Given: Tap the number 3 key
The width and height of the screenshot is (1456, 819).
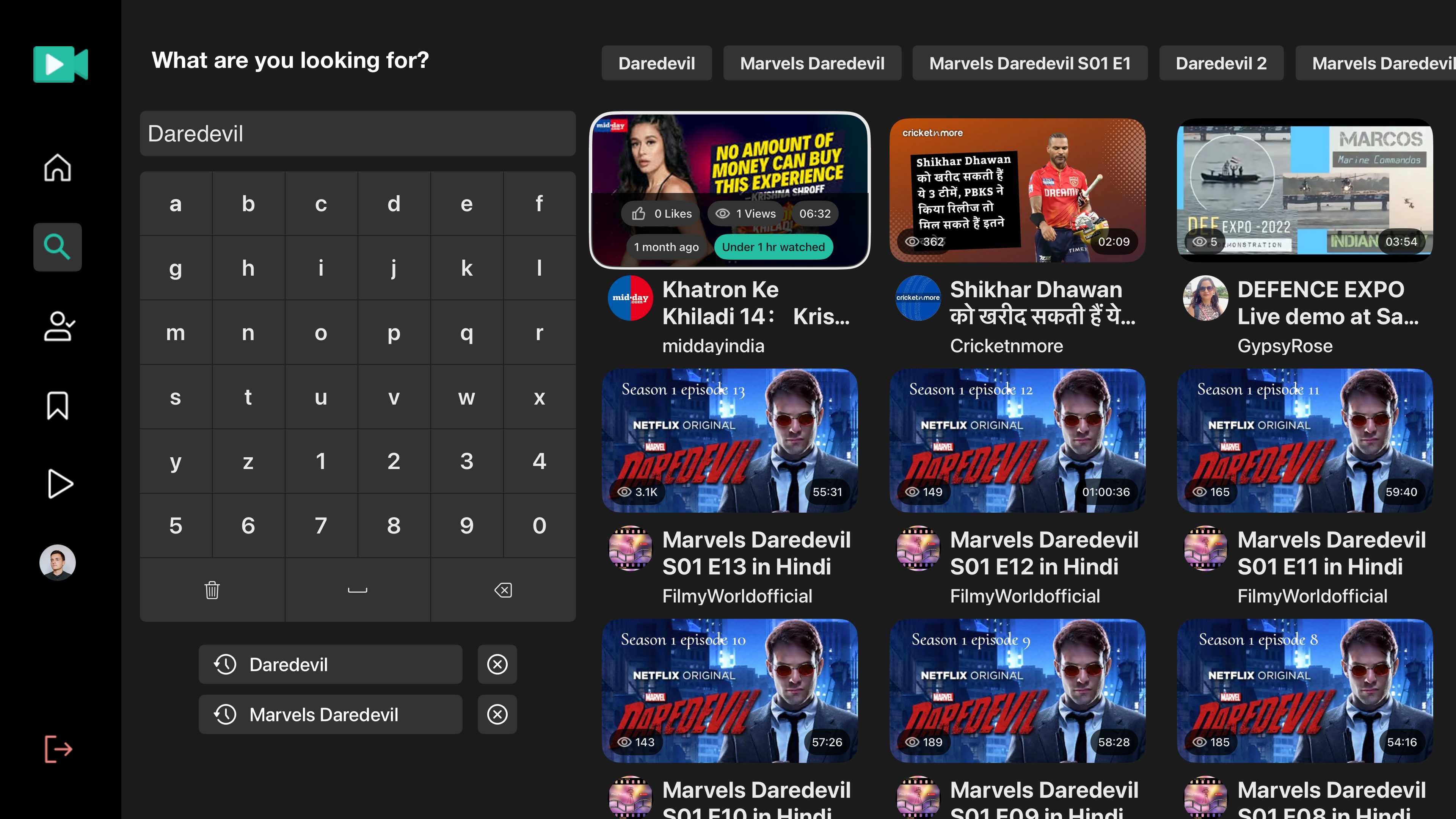Looking at the screenshot, I should [x=467, y=461].
